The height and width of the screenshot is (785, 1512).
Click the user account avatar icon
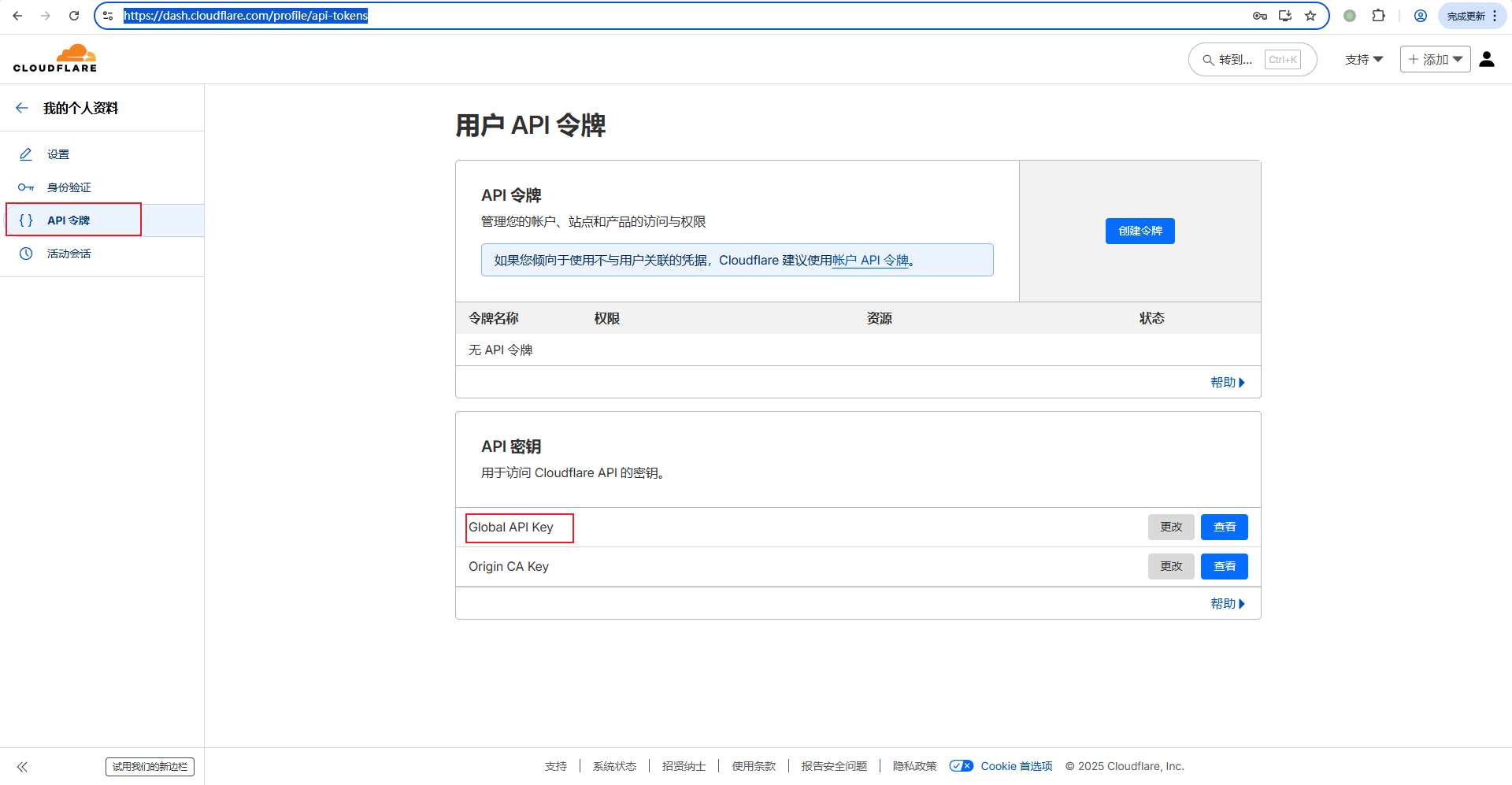click(1486, 59)
